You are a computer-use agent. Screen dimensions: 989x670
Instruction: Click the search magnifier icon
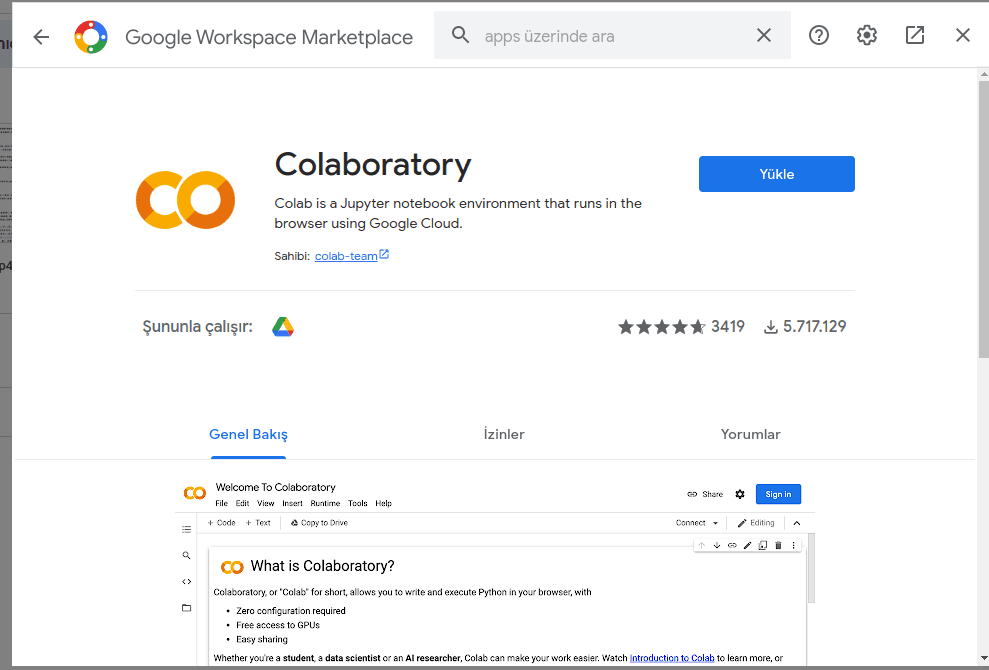tap(460, 35)
